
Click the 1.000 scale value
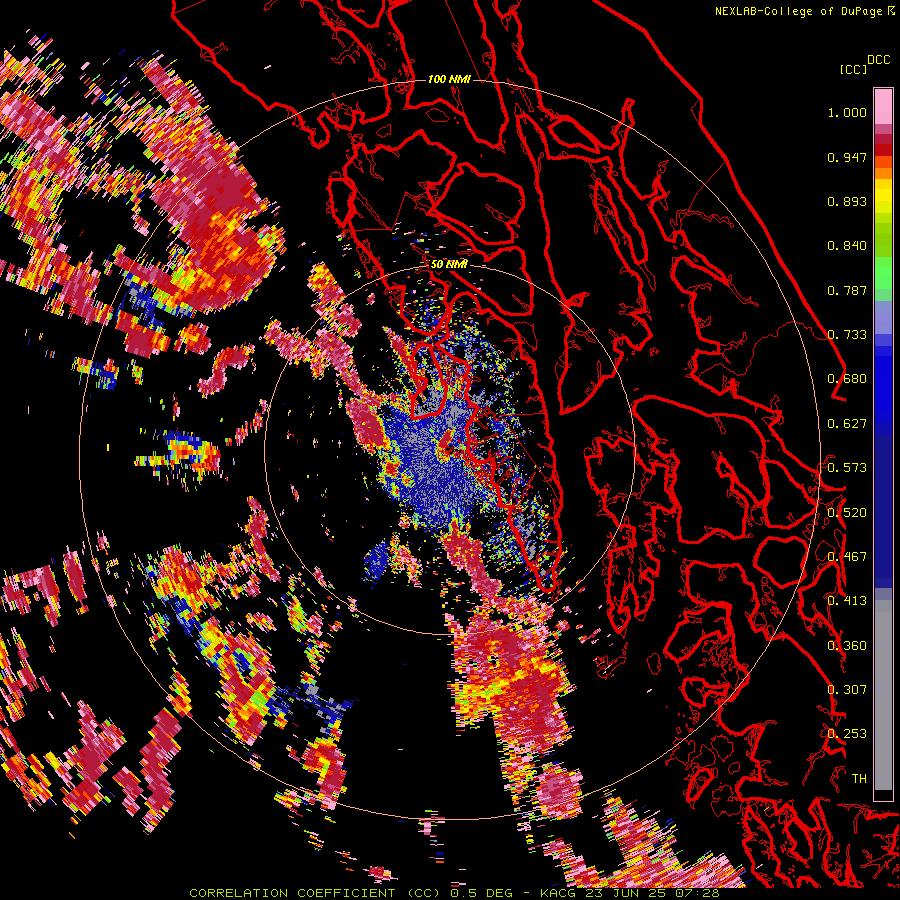[x=847, y=112]
